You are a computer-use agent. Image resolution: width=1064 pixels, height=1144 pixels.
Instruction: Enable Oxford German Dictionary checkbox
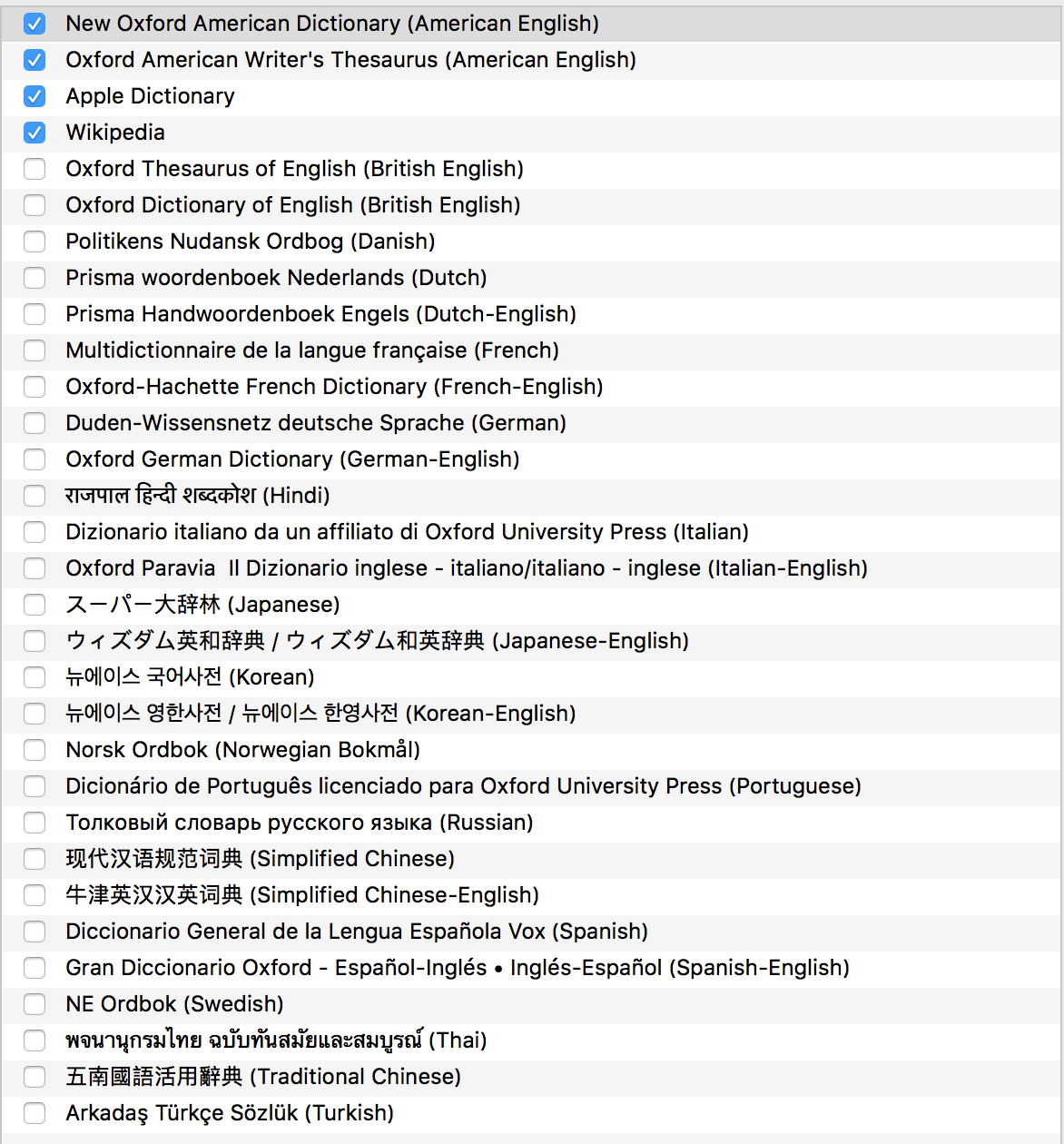[x=34, y=459]
